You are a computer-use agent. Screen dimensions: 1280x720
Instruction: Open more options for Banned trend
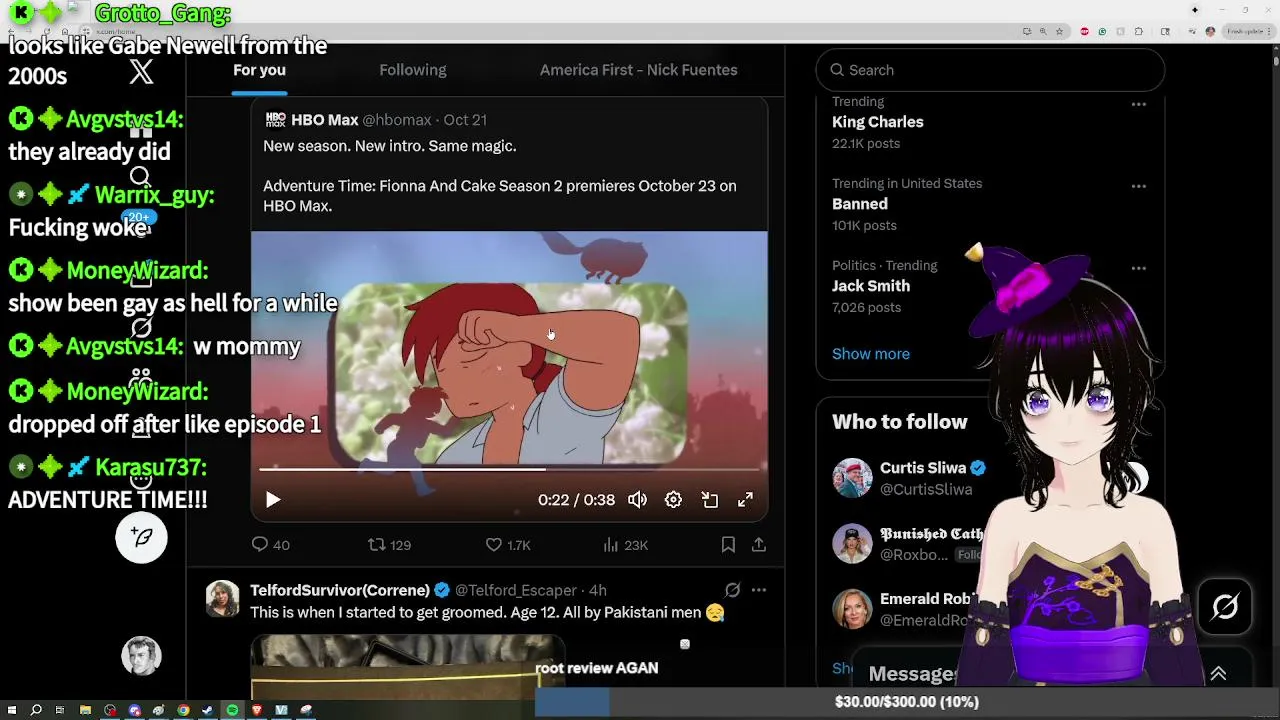[1138, 186]
